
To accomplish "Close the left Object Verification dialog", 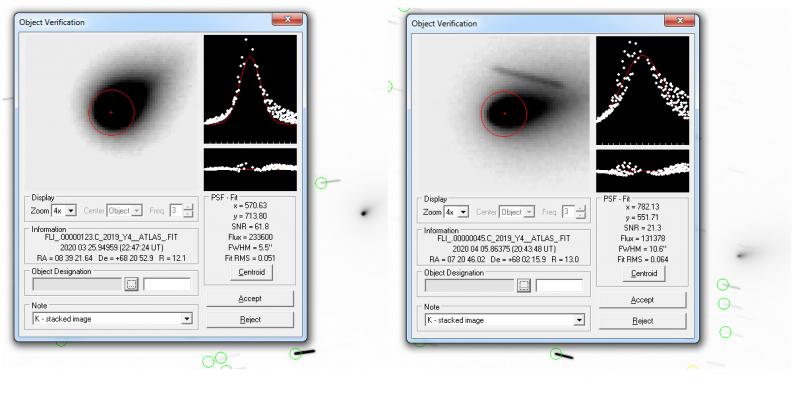I will point(288,20).
